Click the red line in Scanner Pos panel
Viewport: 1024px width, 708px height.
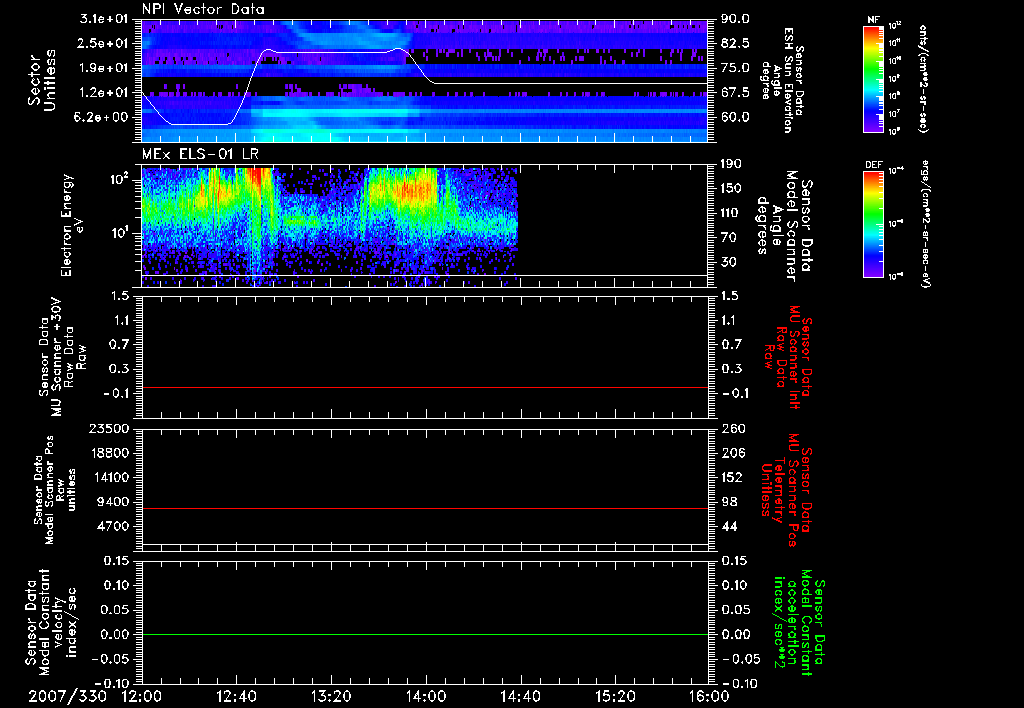(x=424, y=508)
